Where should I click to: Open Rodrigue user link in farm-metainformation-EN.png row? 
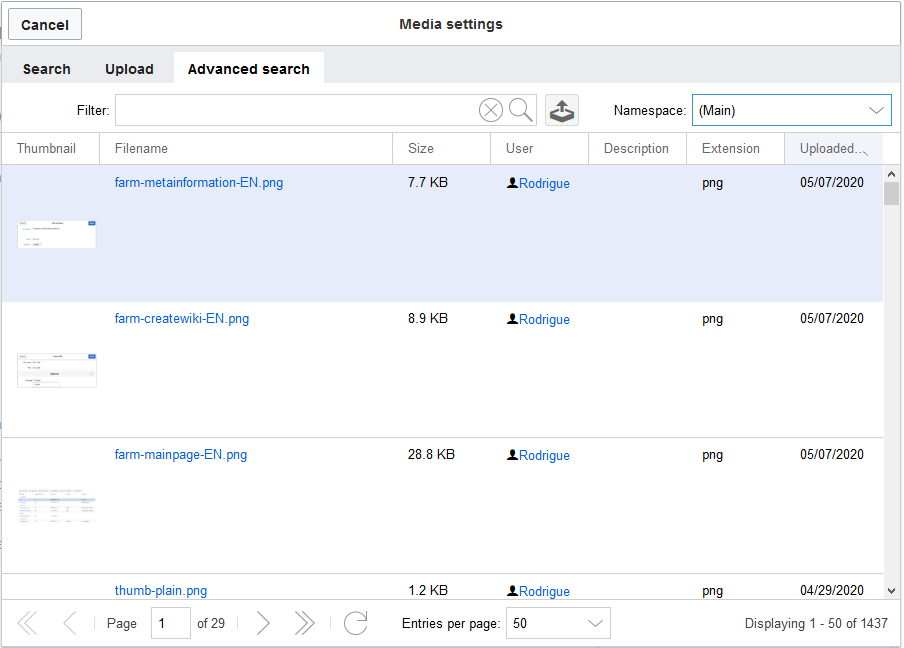(x=544, y=183)
